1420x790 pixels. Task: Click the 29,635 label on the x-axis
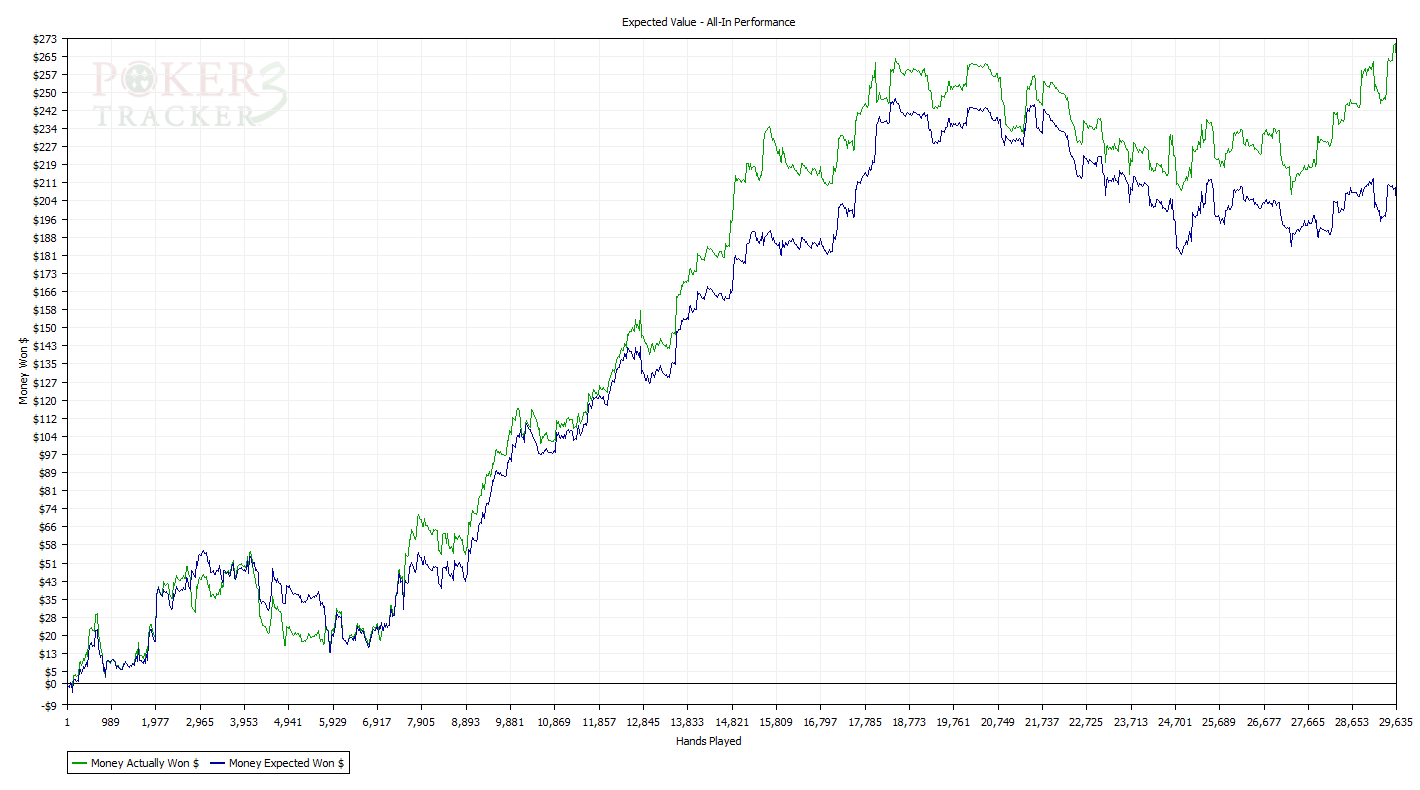[1395, 722]
